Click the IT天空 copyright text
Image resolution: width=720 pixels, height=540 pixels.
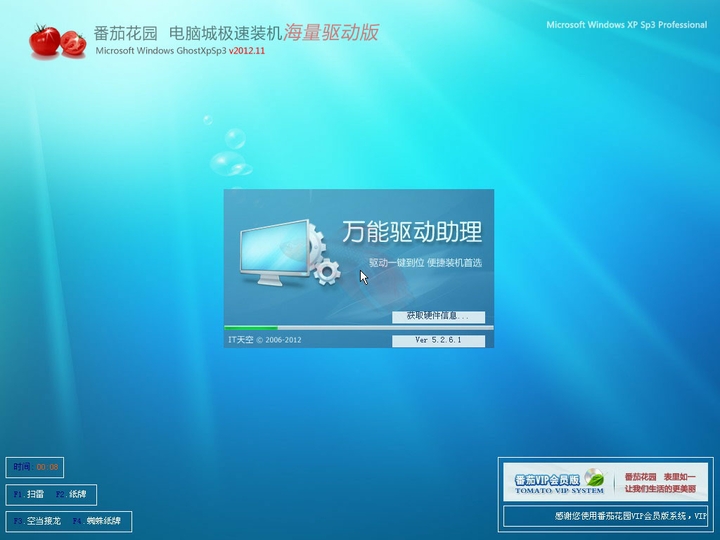[x=265, y=340]
